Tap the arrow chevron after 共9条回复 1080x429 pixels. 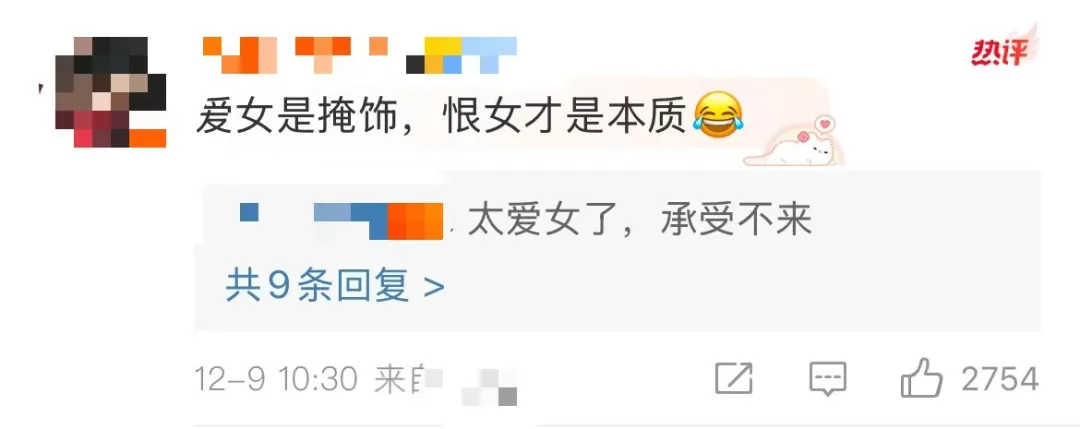coord(434,287)
